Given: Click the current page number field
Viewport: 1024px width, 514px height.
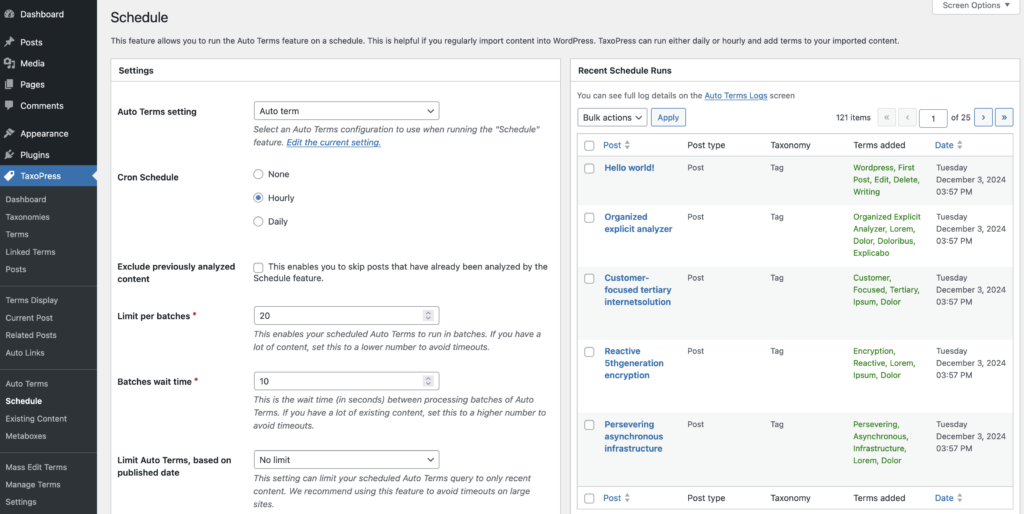Looking at the screenshot, I should click(x=933, y=118).
